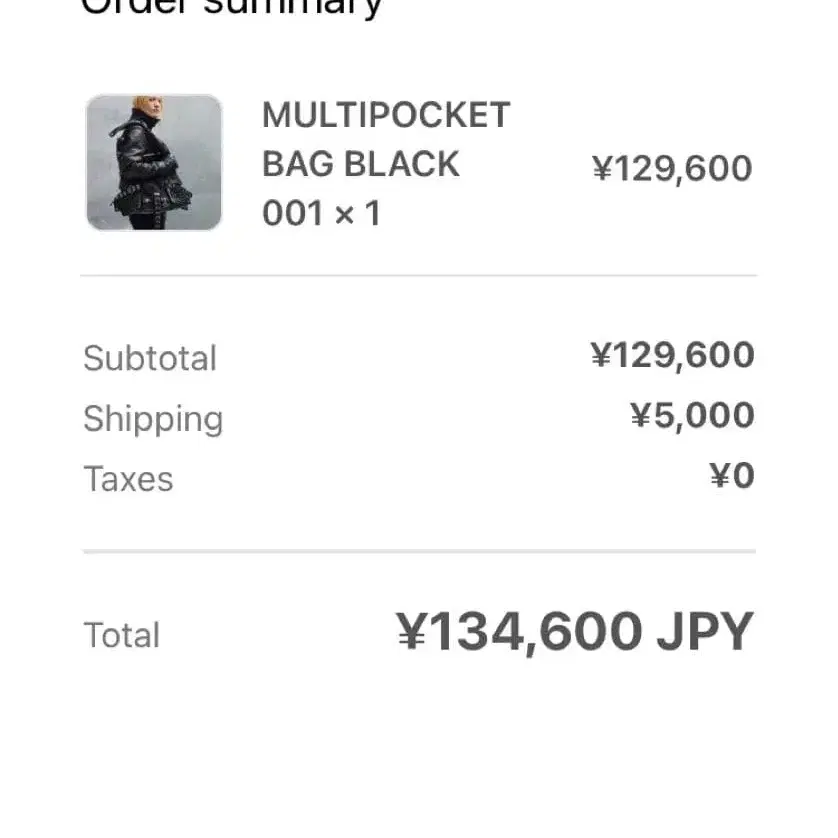Tap the '001 × 1' quantity text
Image resolution: width=838 pixels, height=838 pixels.
[321, 213]
